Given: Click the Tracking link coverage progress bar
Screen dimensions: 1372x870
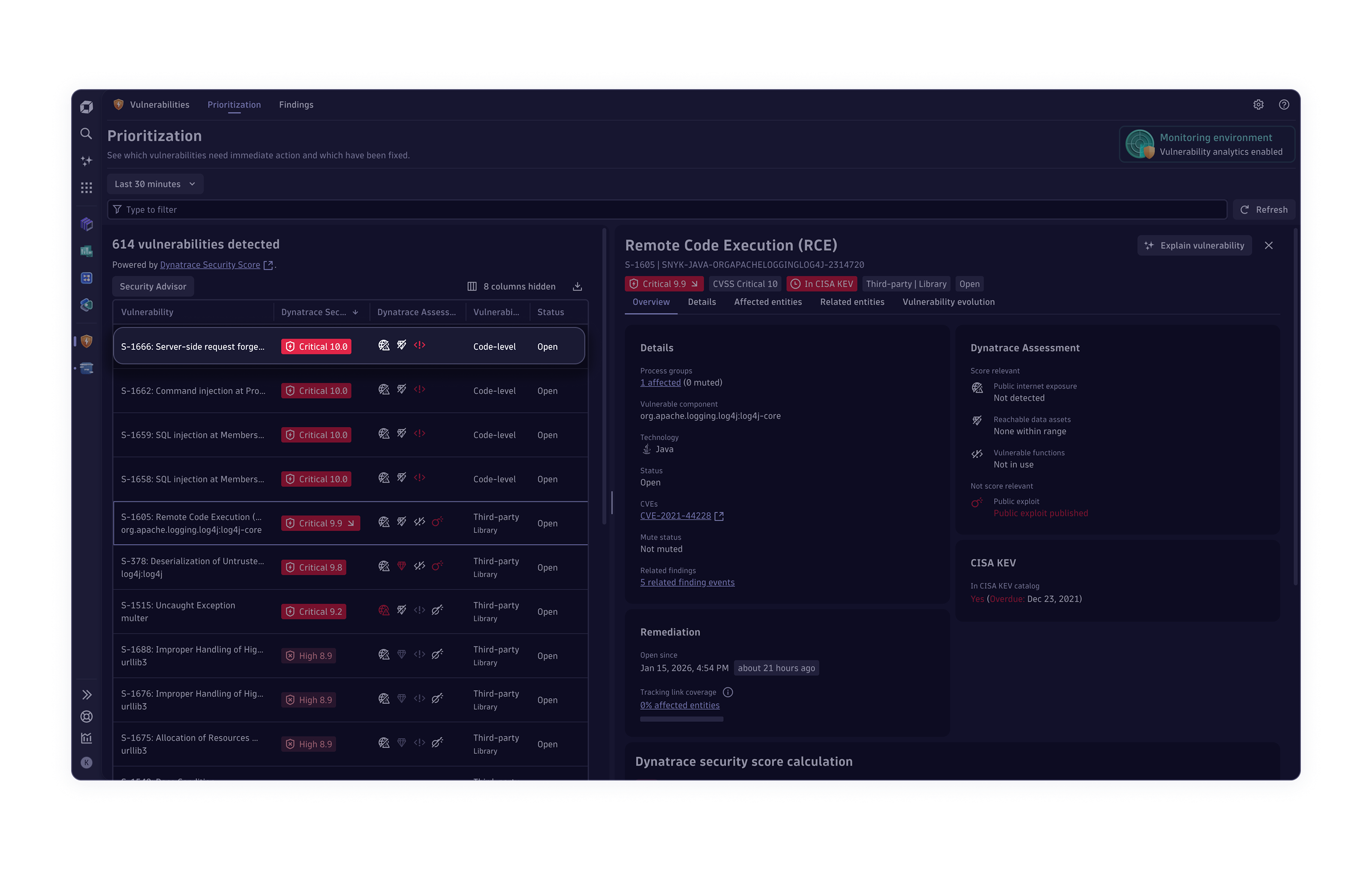Looking at the screenshot, I should pyautogui.click(x=681, y=719).
